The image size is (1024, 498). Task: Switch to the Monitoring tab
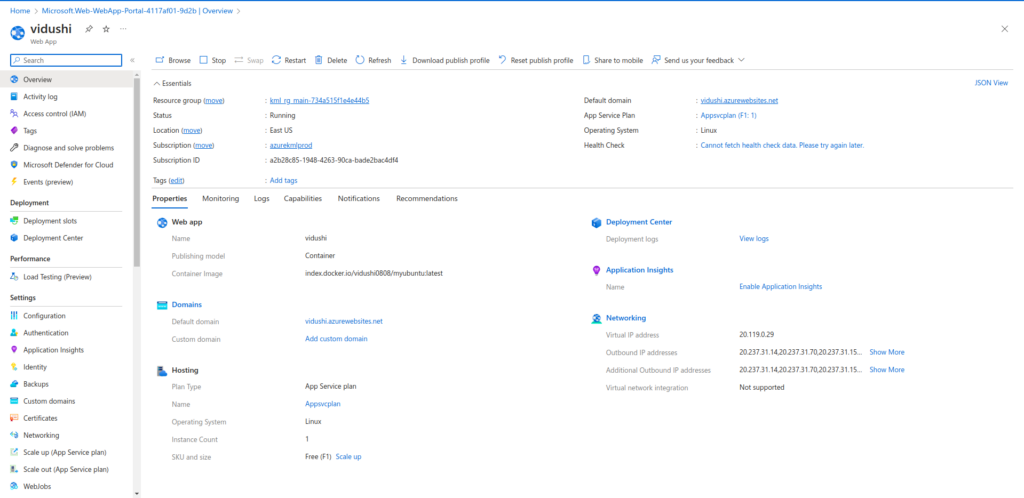click(220, 198)
